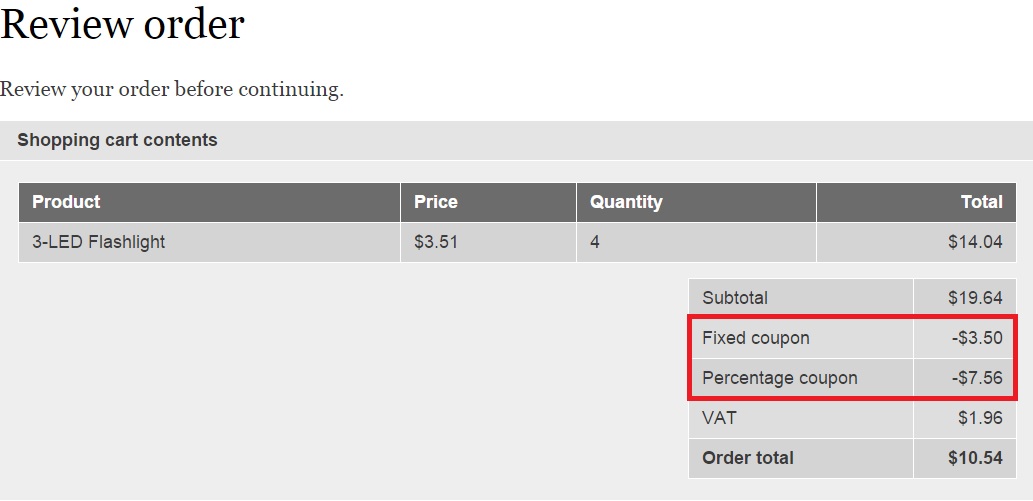Click the VAT label
Screen dimensions: 1033x501
tap(719, 418)
